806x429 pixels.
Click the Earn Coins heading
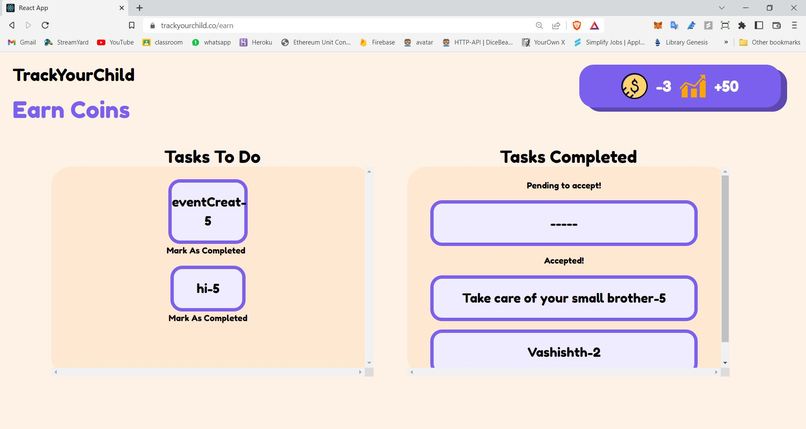tap(71, 110)
